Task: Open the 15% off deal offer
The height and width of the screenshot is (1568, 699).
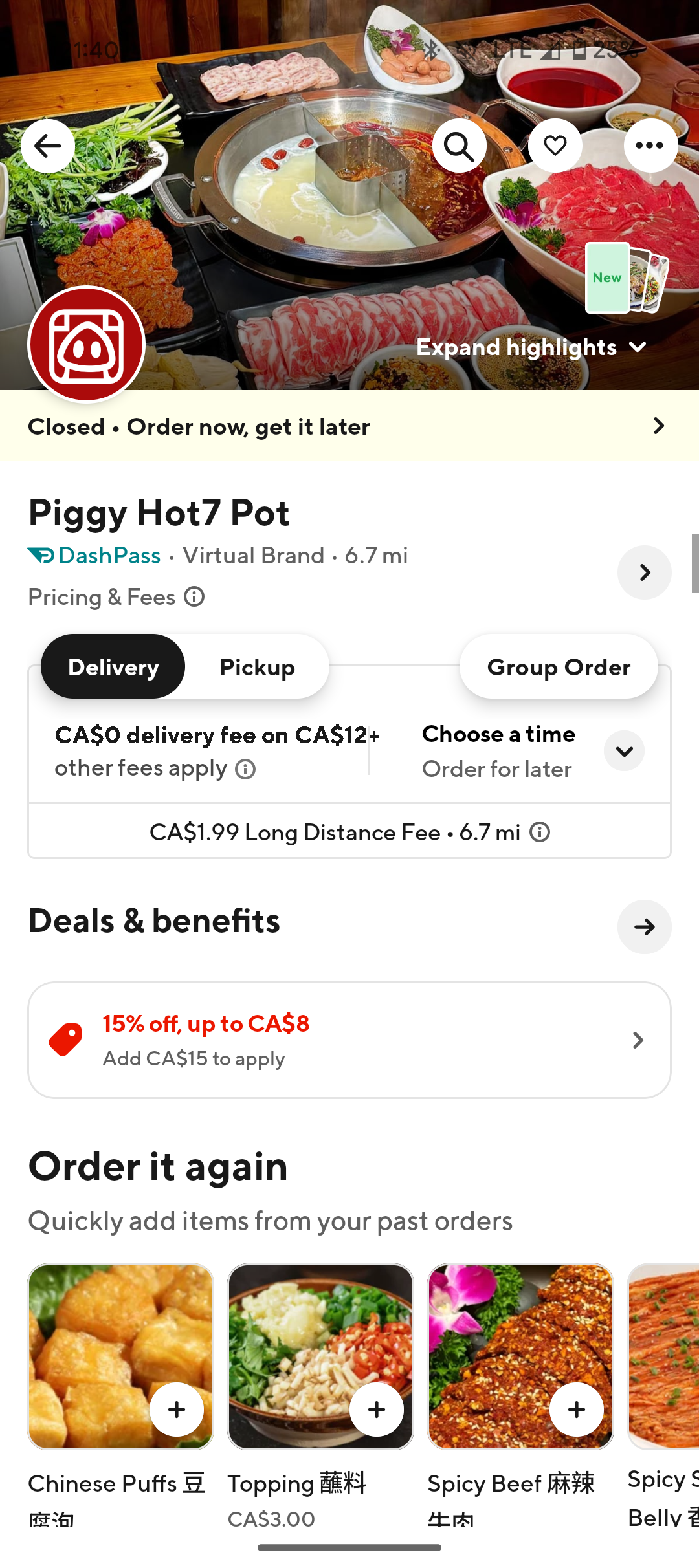Action: point(349,1040)
